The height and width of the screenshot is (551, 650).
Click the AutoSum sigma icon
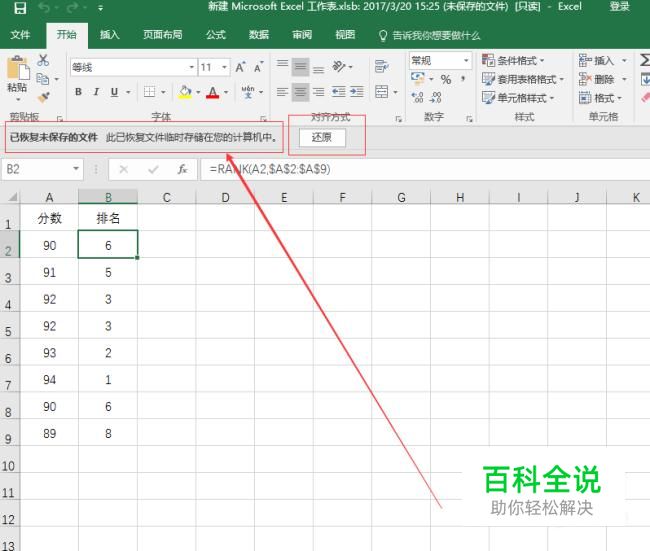(645, 60)
